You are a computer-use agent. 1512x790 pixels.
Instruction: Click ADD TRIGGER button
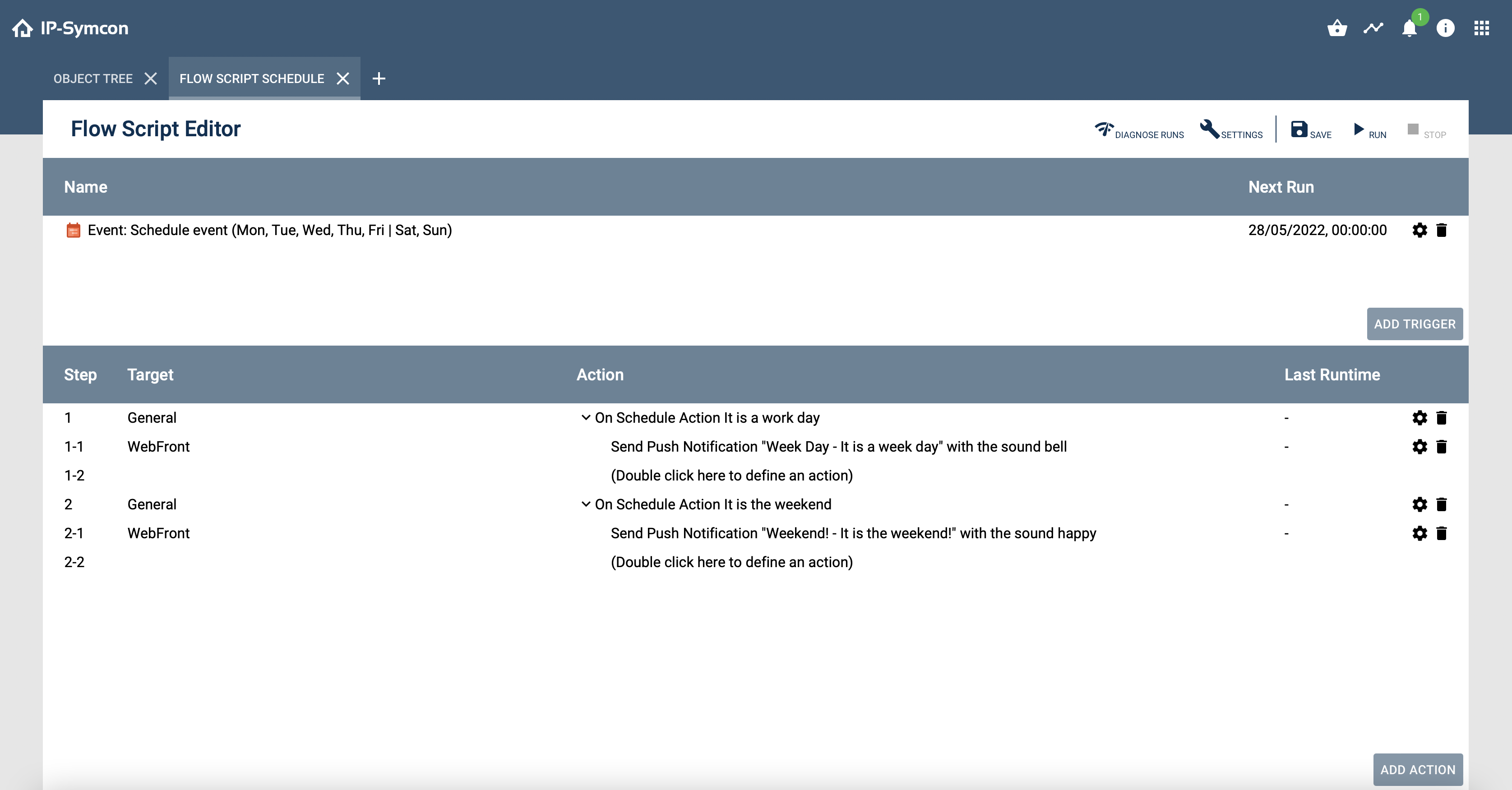1413,324
